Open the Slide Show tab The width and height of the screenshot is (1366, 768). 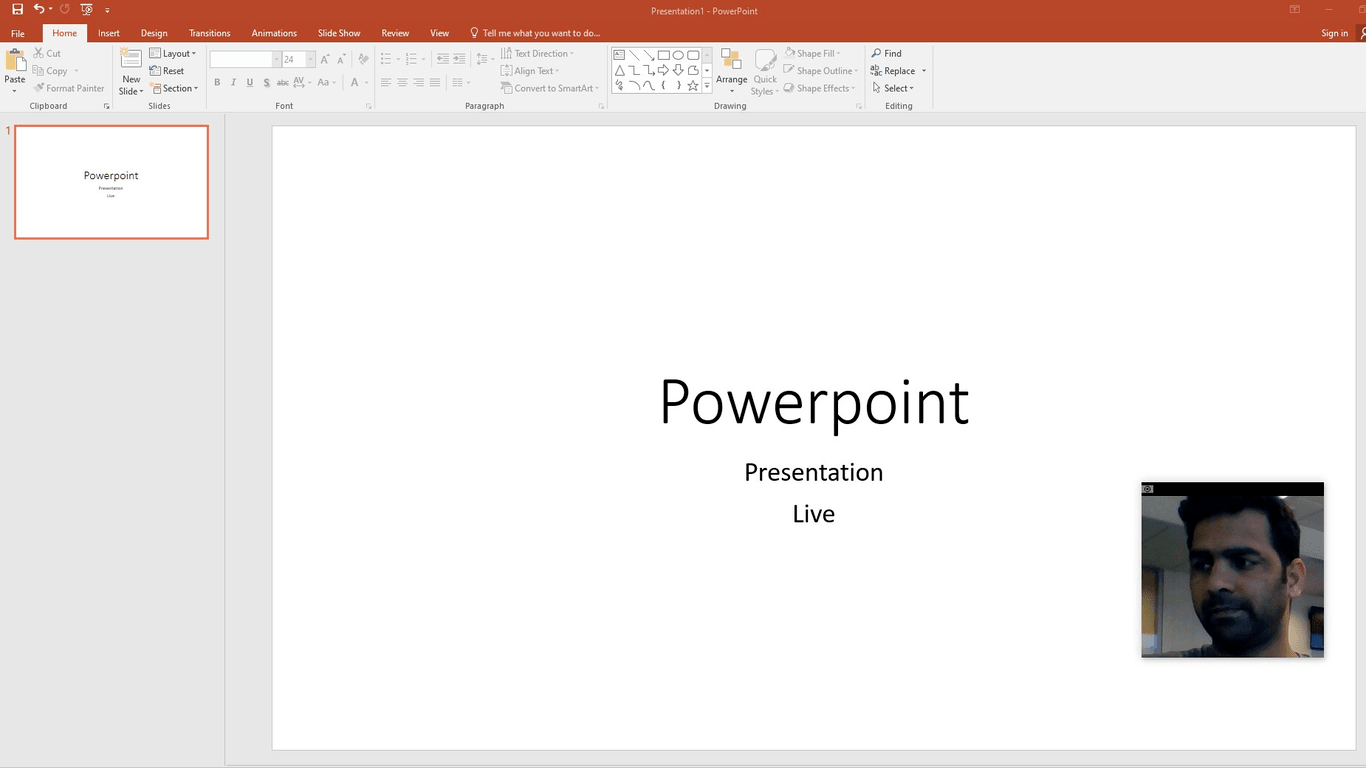click(339, 33)
